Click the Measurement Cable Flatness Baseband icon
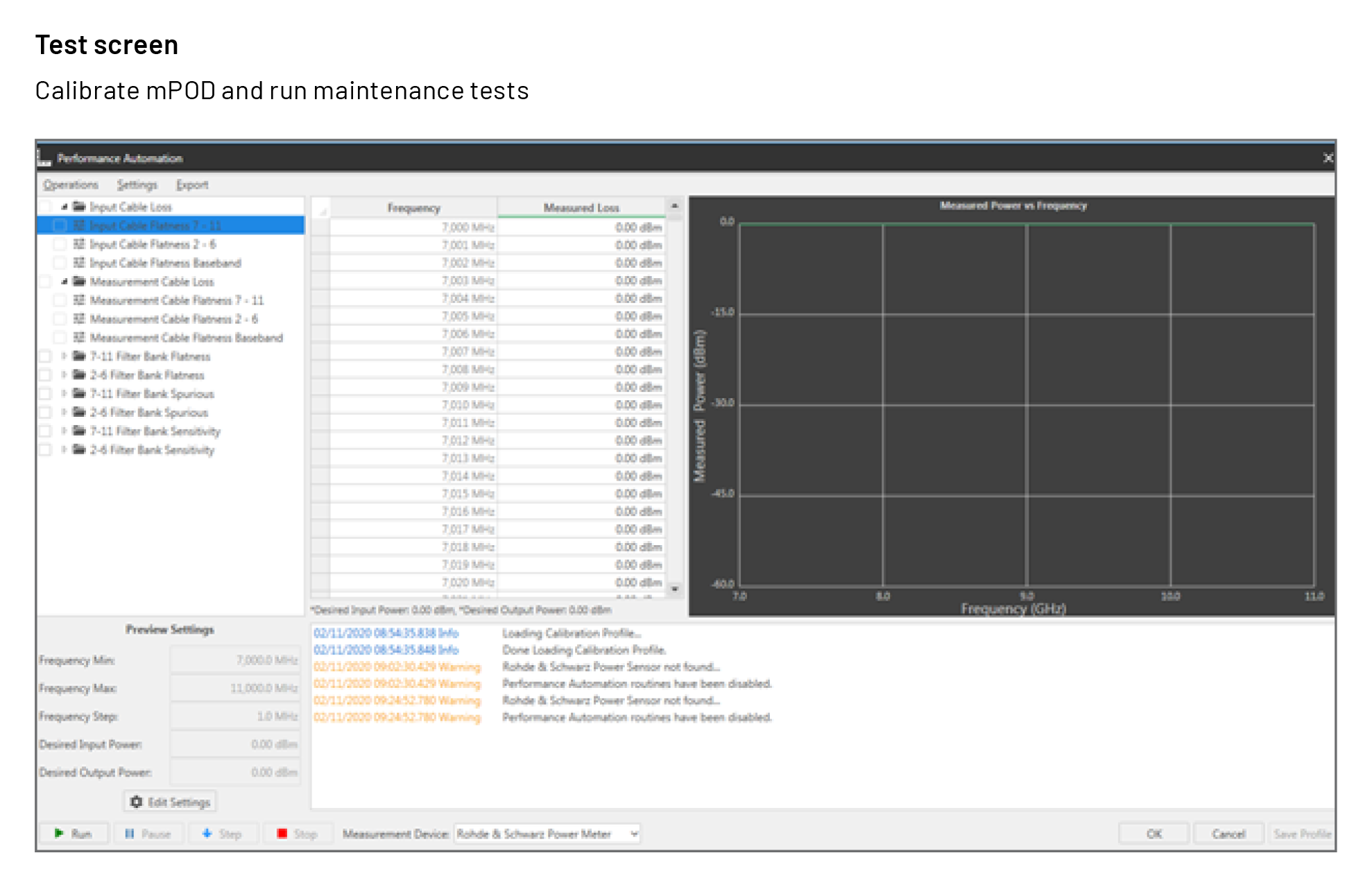 (x=79, y=338)
